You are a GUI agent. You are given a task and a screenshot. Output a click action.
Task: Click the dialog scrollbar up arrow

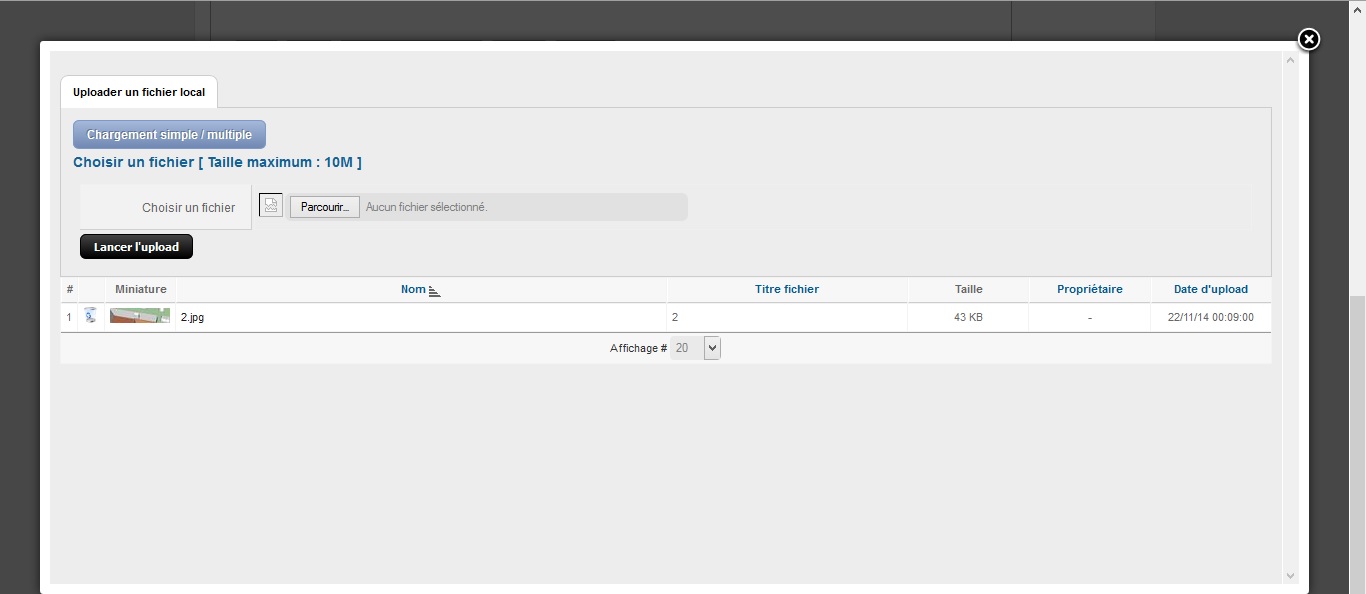tap(1290, 61)
